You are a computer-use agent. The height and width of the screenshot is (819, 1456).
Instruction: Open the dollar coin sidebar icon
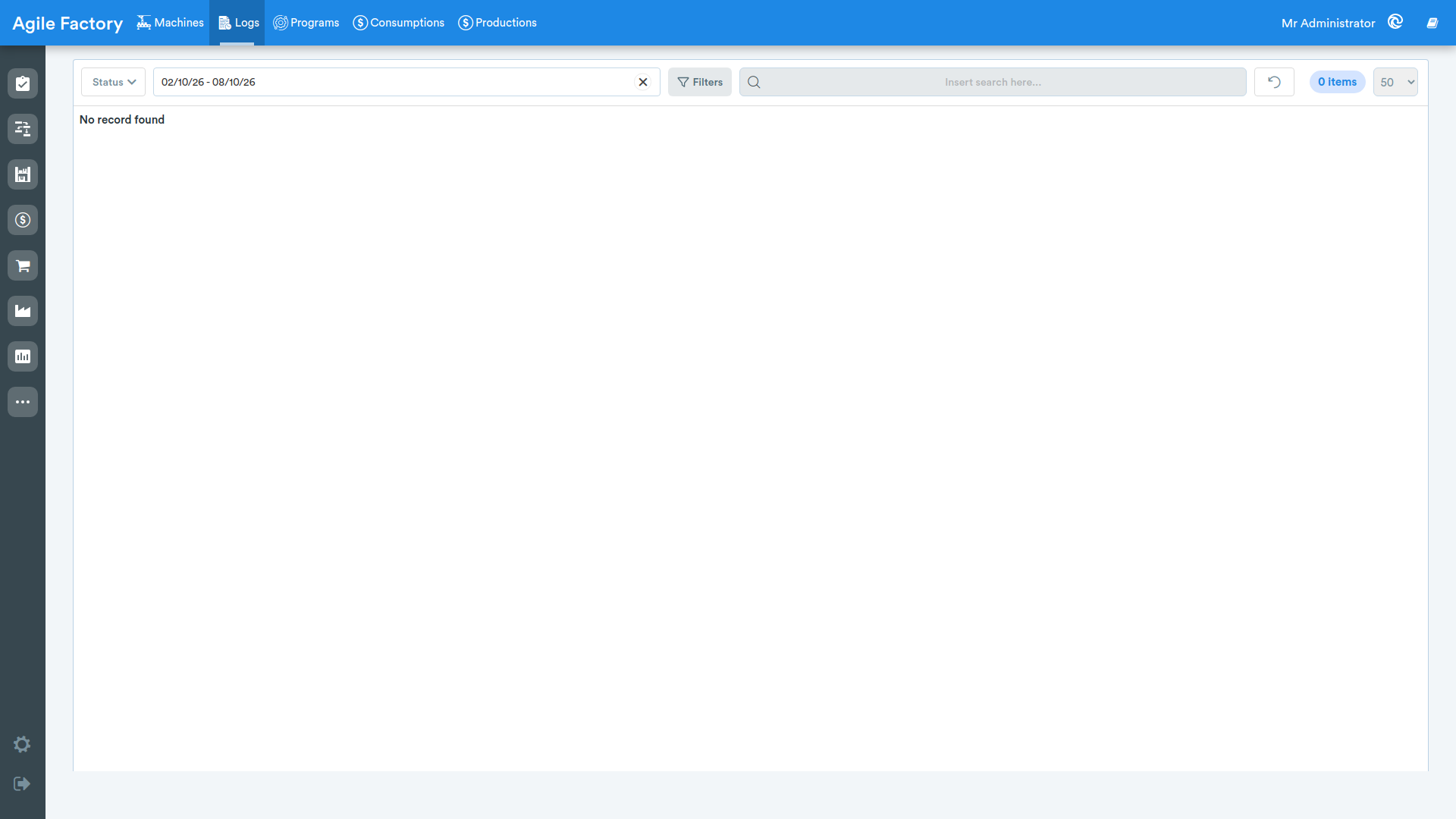tap(23, 220)
